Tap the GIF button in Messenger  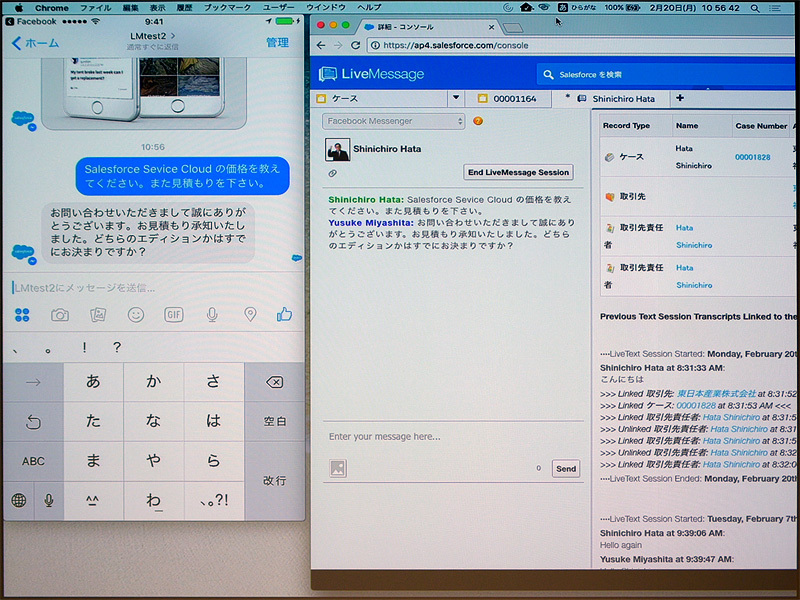(x=173, y=315)
